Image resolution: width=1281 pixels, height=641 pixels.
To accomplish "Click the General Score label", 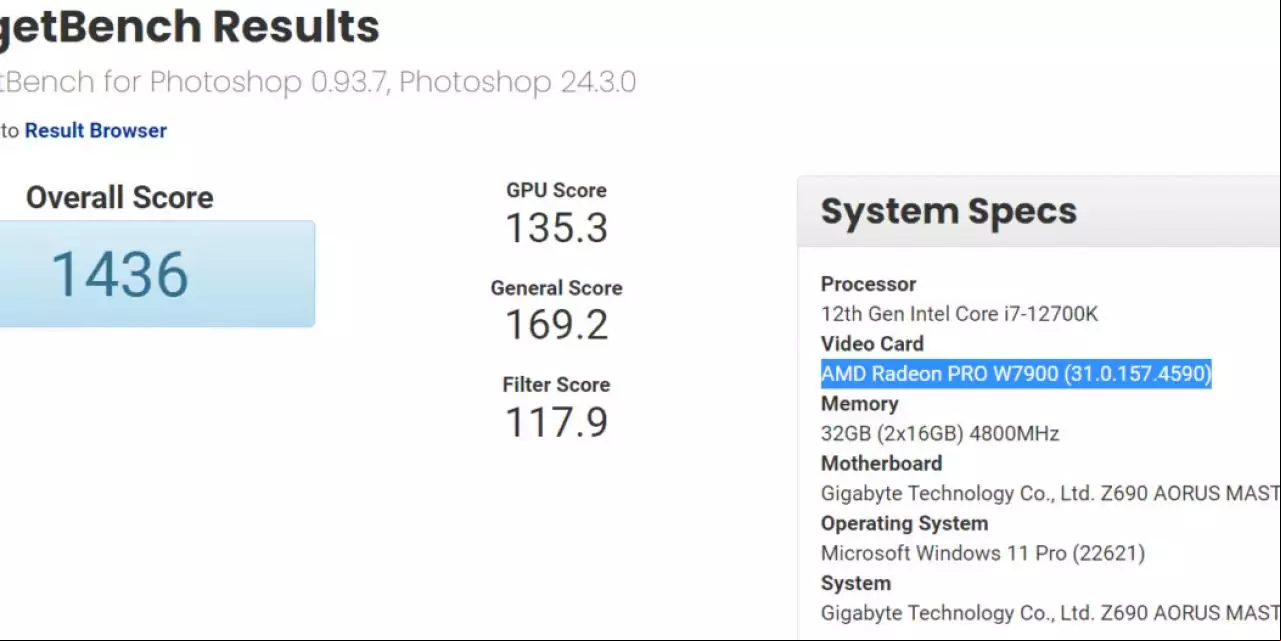I will pos(556,288).
